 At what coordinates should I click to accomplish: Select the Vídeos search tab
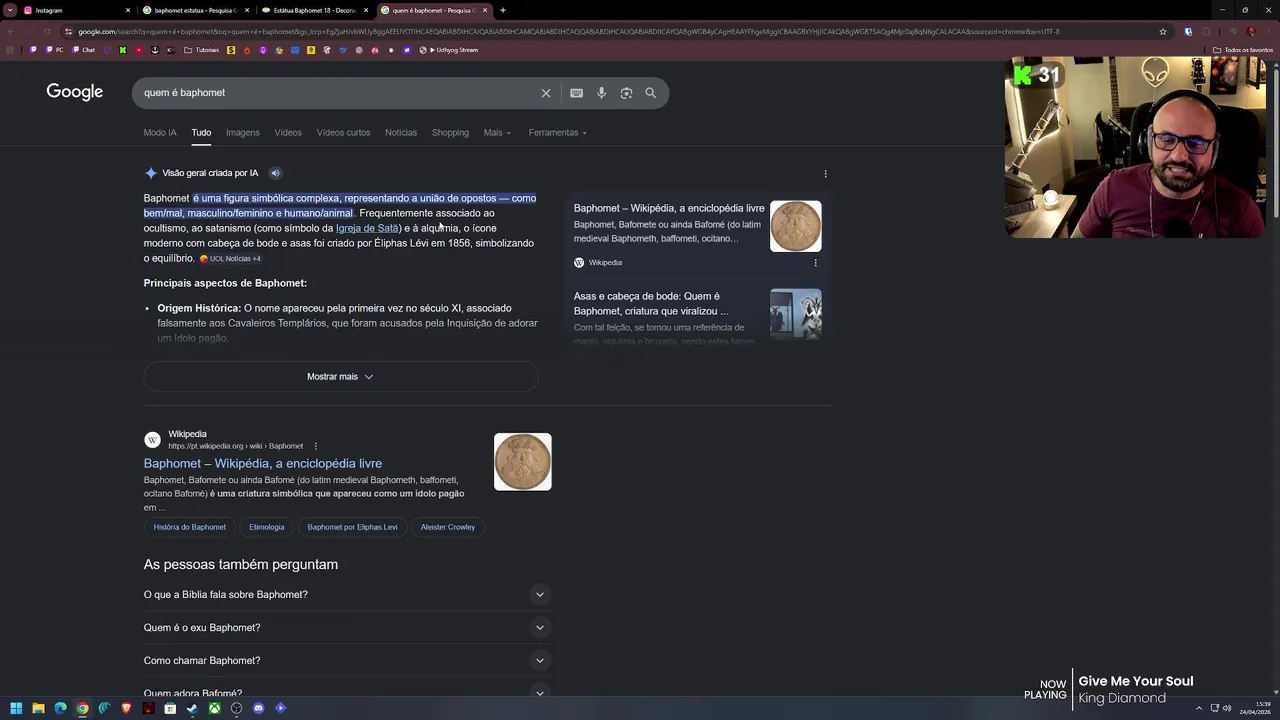288,133
